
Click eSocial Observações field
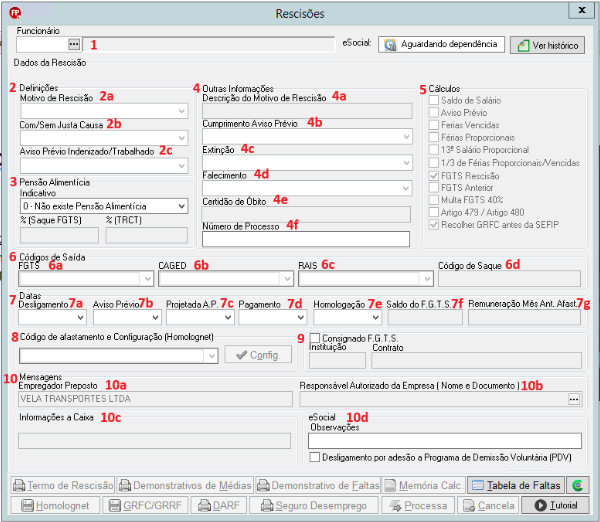445,441
